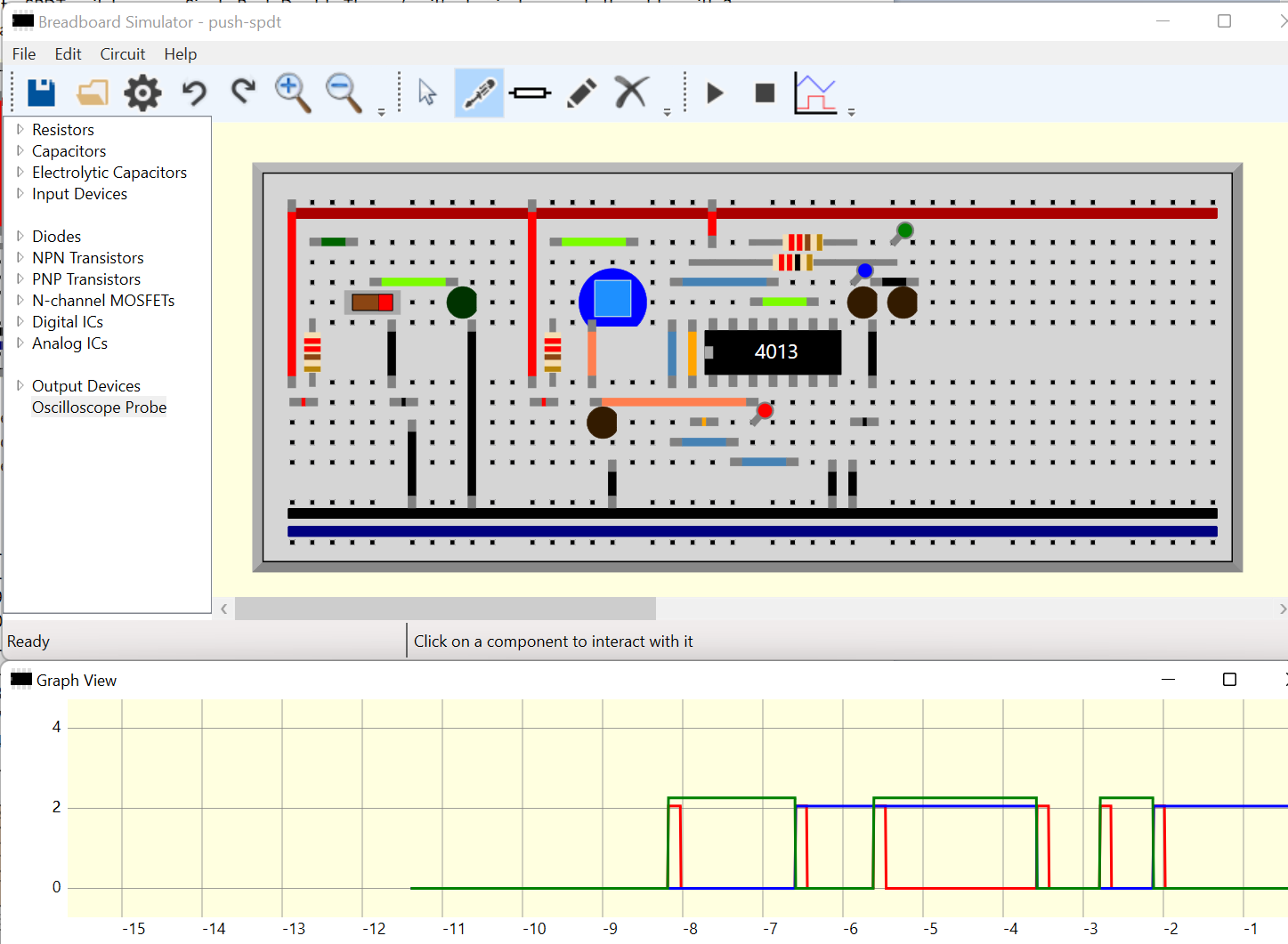Click the scrollbar left arrow
The image size is (1288, 944).
(223, 609)
